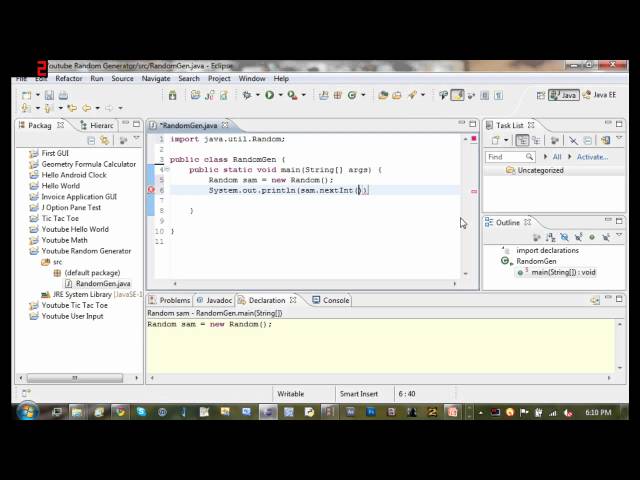
Task: Click Open Perspective icon left of Java
Action: (x=541, y=96)
